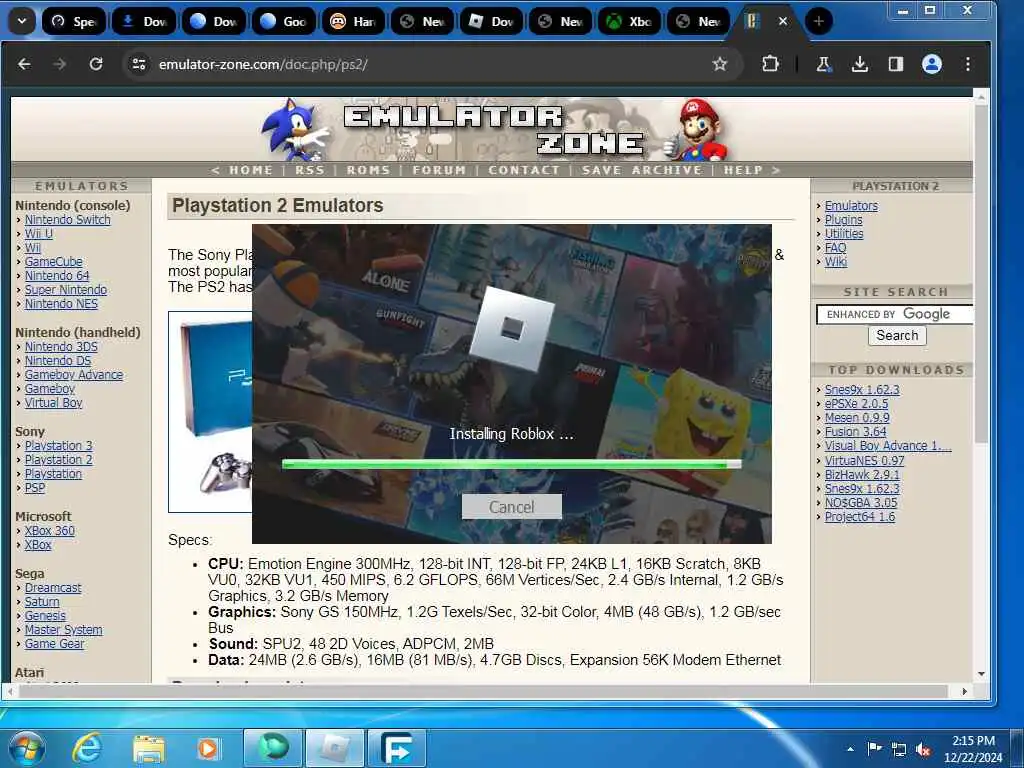The image size is (1024, 768).
Task: Bookmark this page with the star icon
Action: [x=720, y=64]
